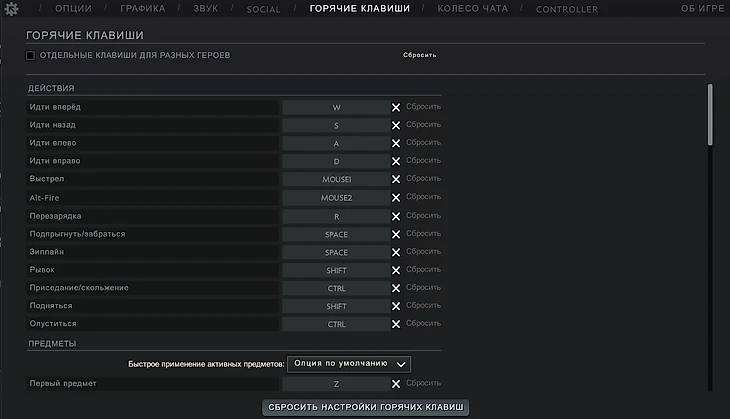The height and width of the screenshot is (419, 730).
Task: Remove the Выстрел MOUSE1 binding via X
Action: 396,179
